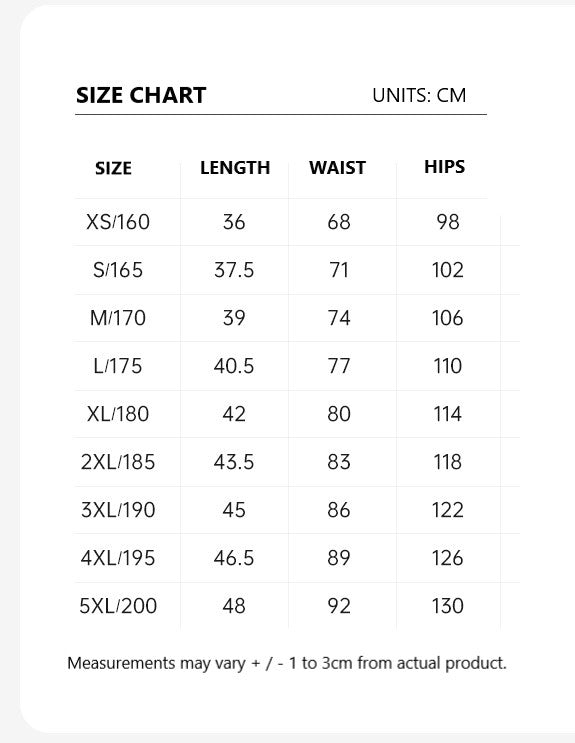Select the LENGTH column header
The width and height of the screenshot is (575, 743).
point(235,168)
